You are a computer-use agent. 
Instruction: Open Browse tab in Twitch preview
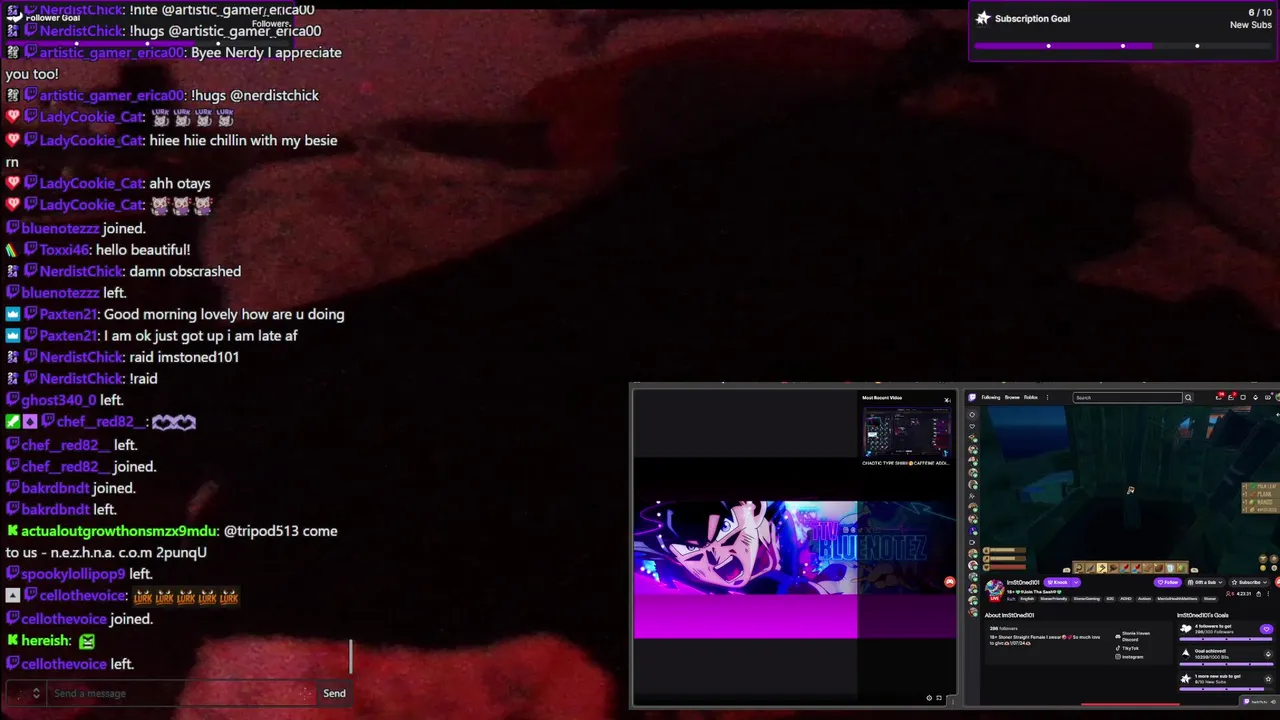tap(1012, 397)
